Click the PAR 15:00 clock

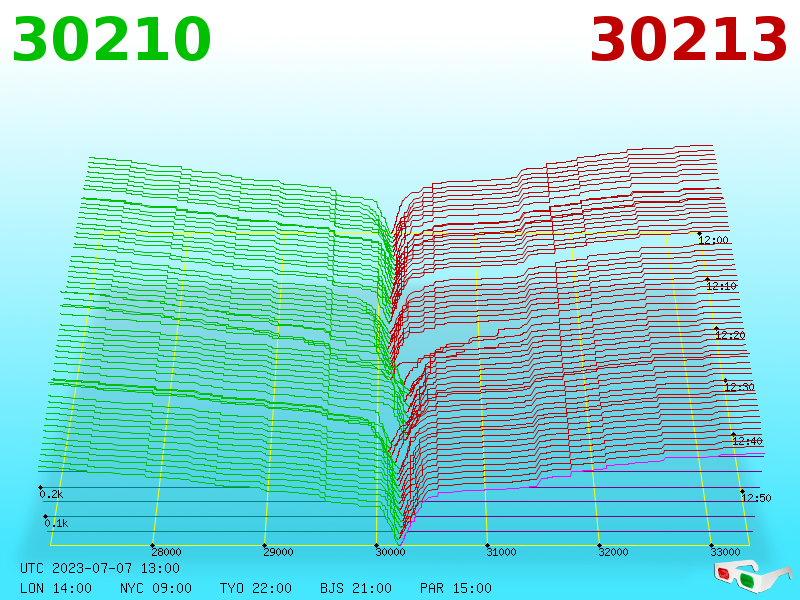[x=456, y=588]
